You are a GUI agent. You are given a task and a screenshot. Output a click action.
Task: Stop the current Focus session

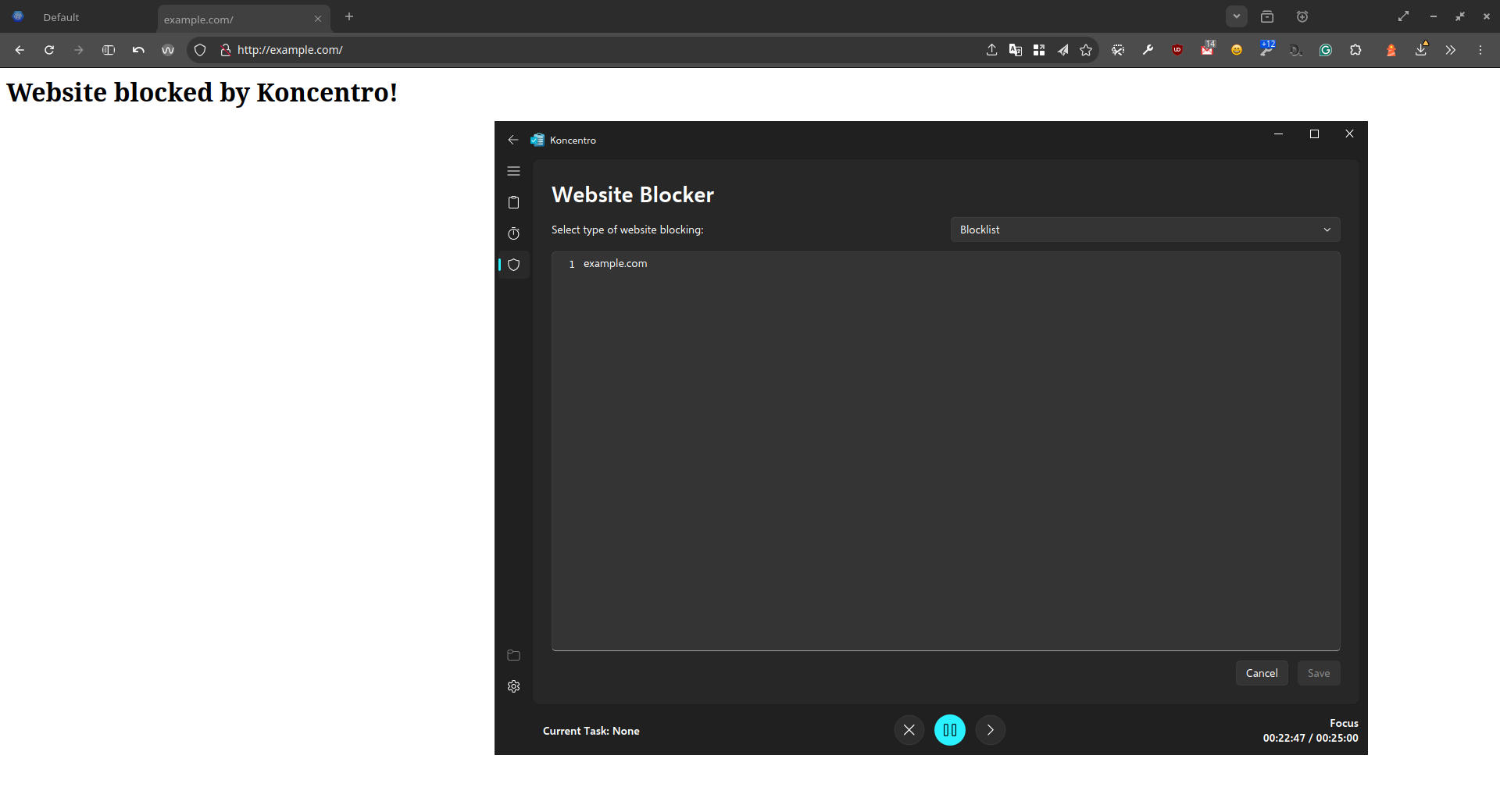coord(909,730)
